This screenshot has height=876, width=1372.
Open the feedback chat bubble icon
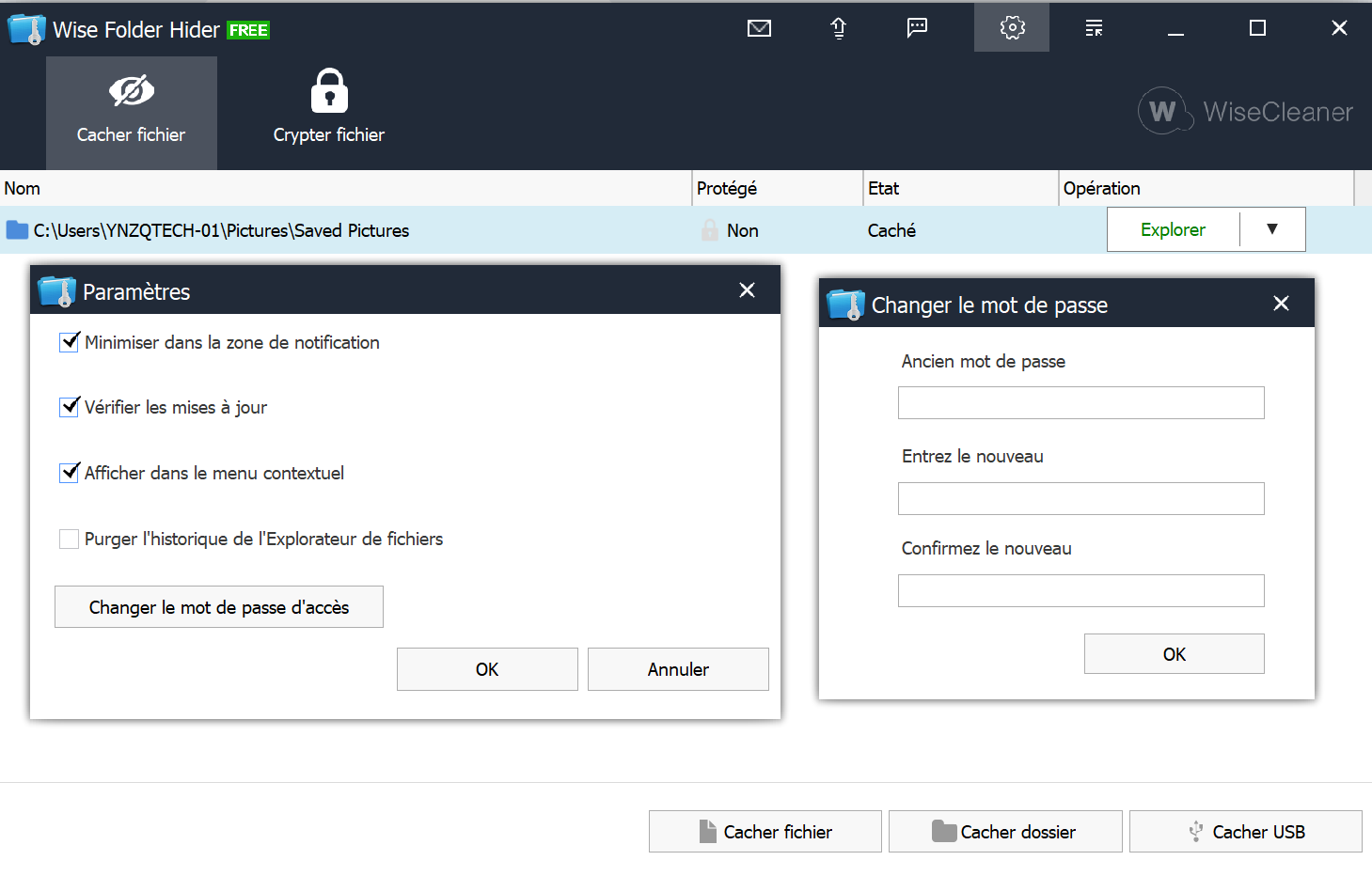(x=917, y=27)
